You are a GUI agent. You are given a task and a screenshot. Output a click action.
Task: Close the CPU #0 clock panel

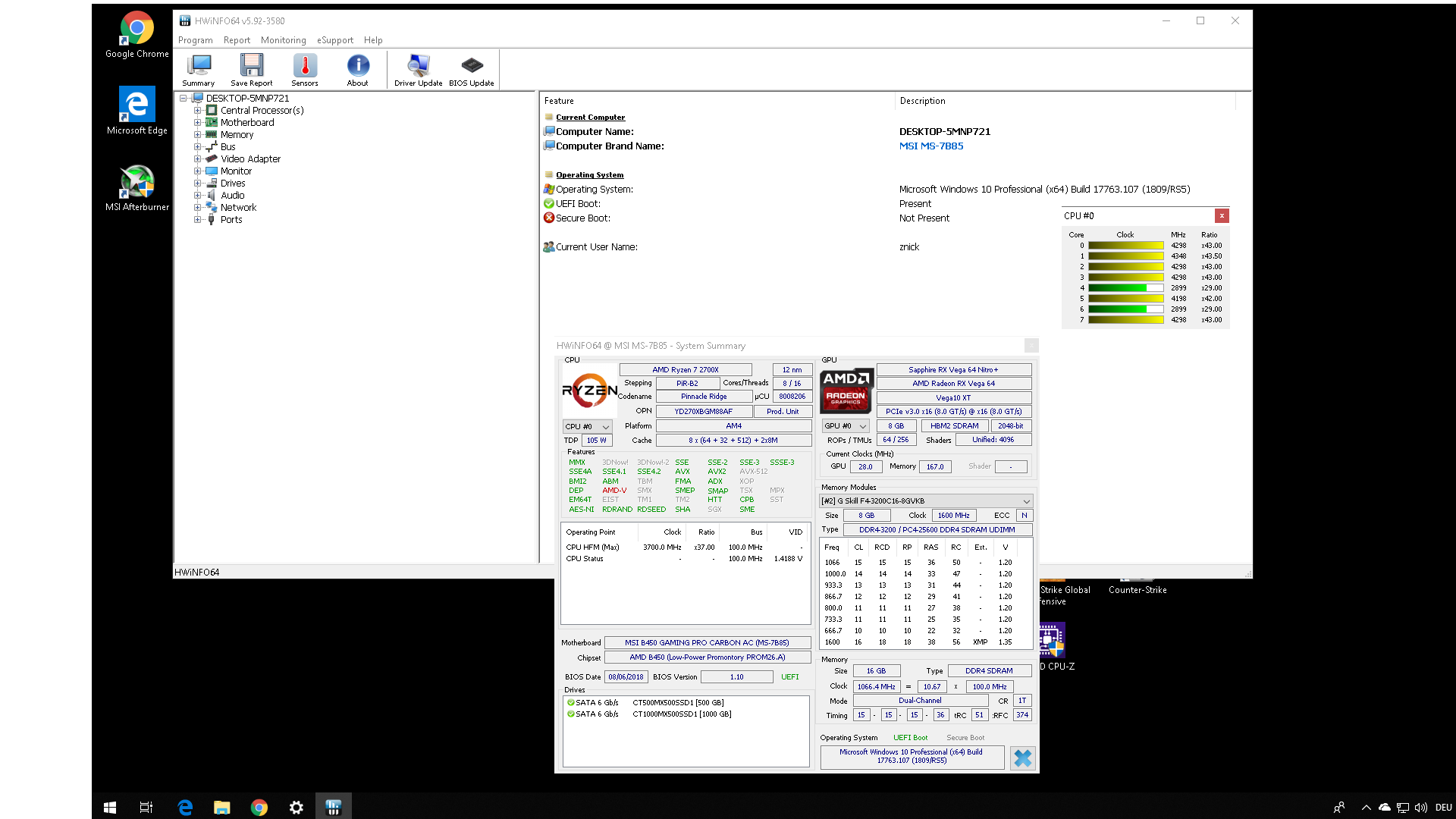pyautogui.click(x=1222, y=216)
